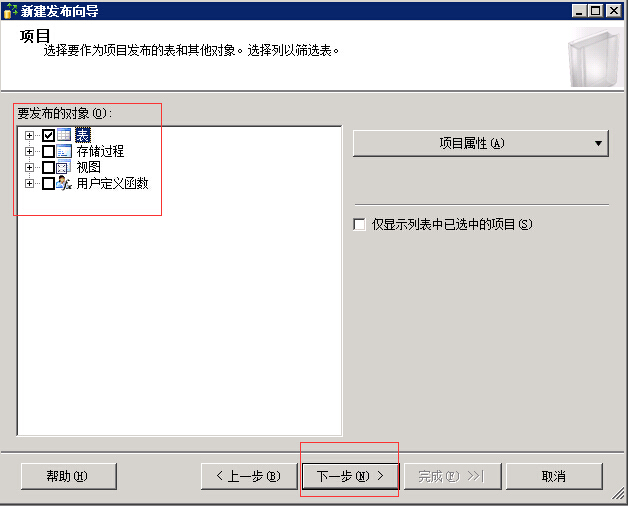Expand the 用户定义函数 tree node
Image resolution: width=628 pixels, height=506 pixels.
(29, 183)
